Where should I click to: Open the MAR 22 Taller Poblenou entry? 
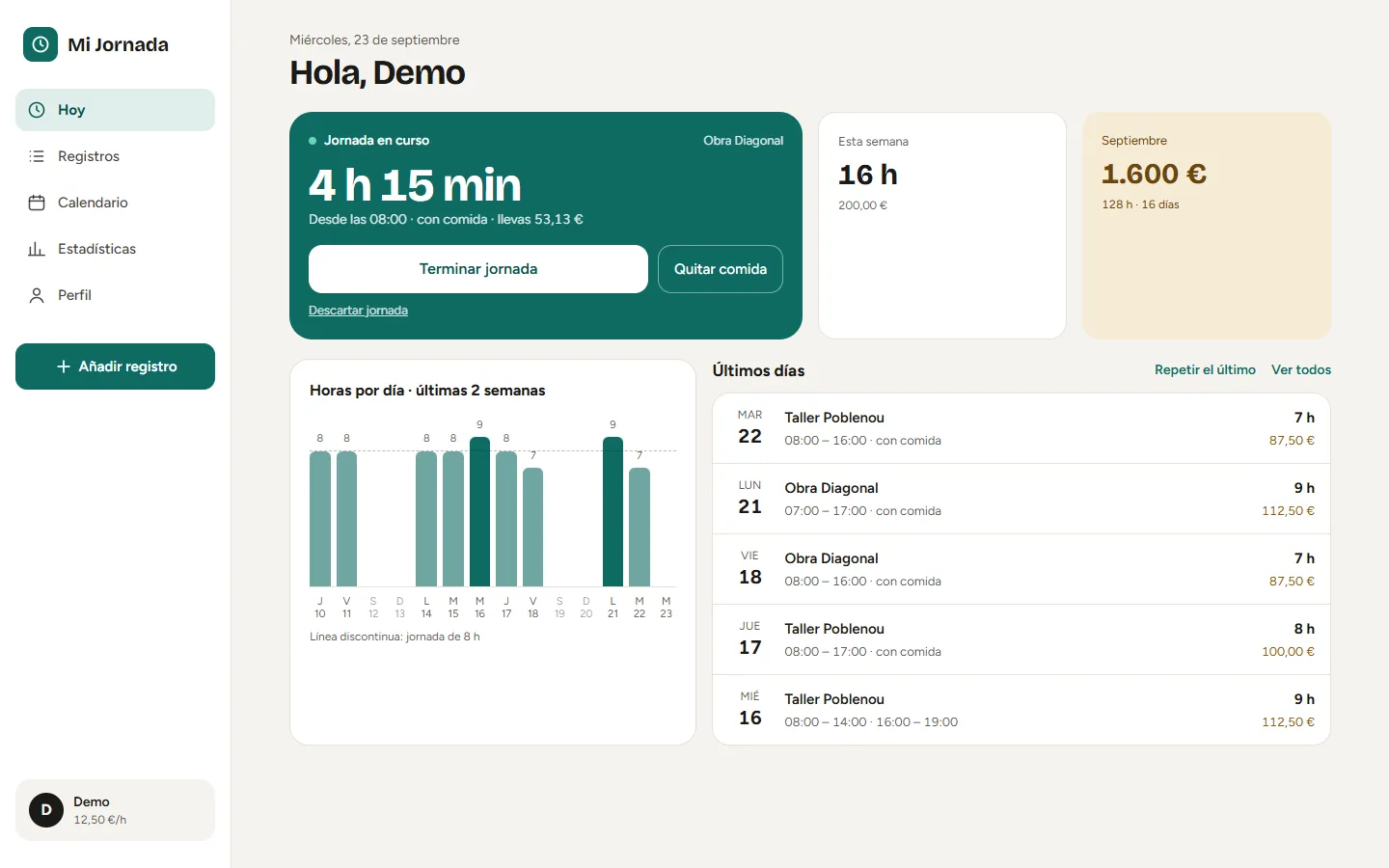1021,428
